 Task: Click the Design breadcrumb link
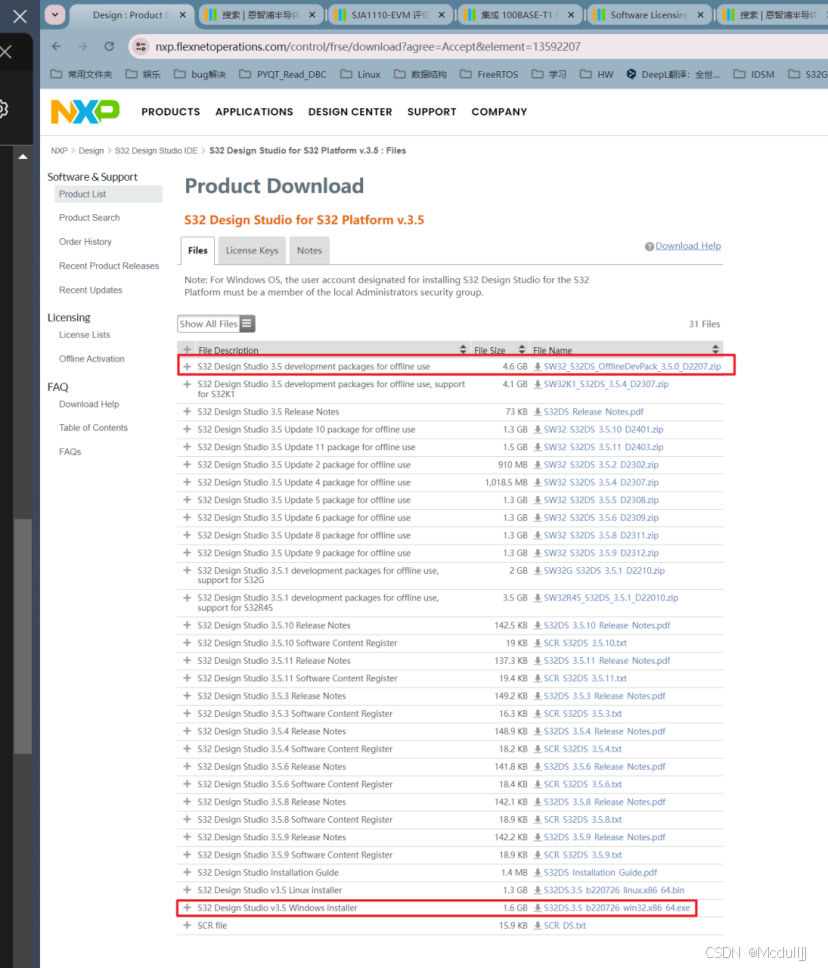[91, 151]
